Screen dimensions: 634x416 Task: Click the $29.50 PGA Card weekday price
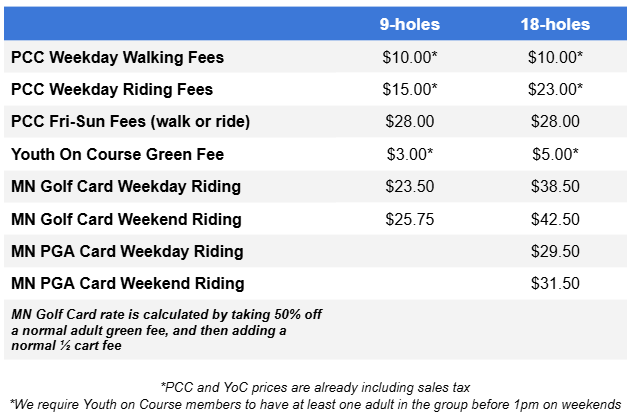click(555, 251)
